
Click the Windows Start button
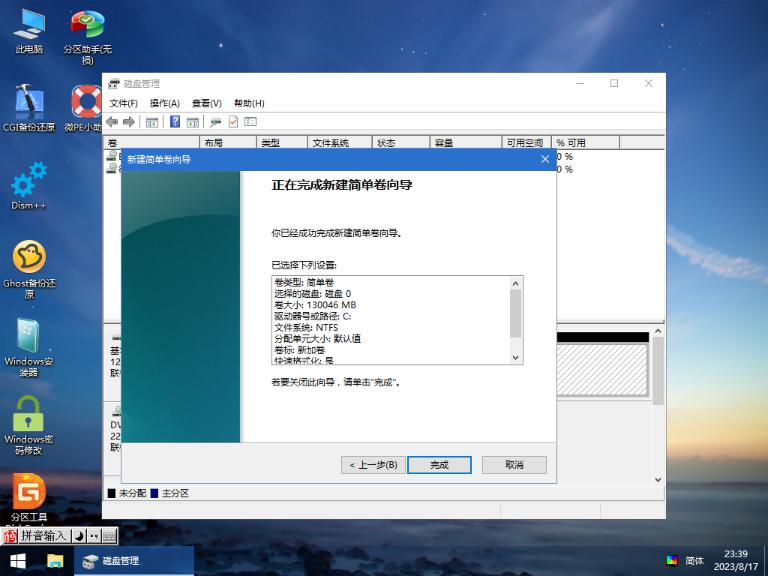click(x=17, y=561)
